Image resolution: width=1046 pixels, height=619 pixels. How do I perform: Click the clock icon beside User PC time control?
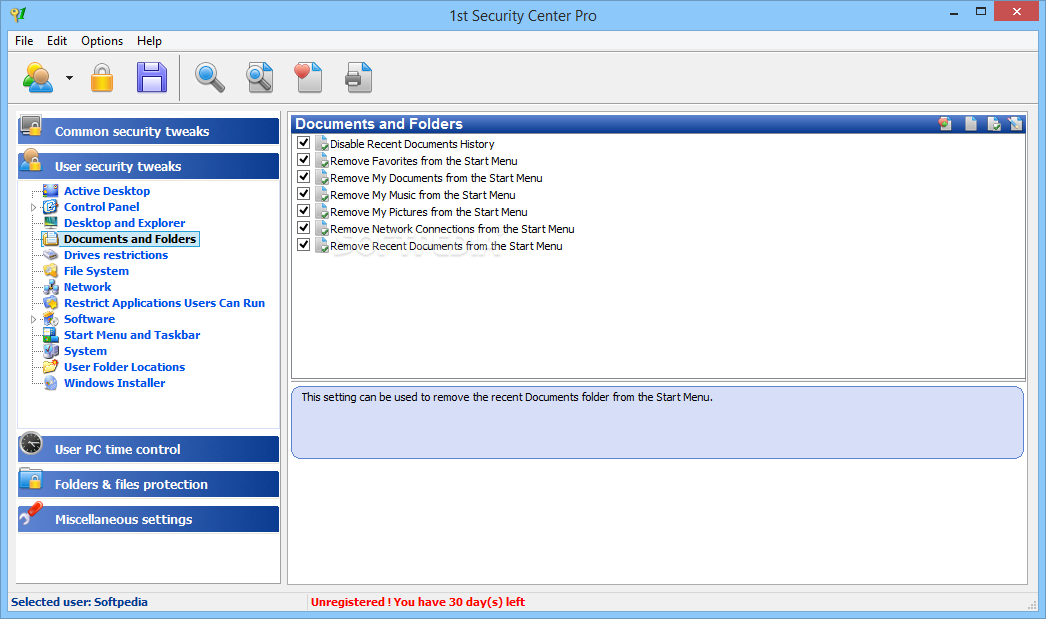click(x=31, y=444)
